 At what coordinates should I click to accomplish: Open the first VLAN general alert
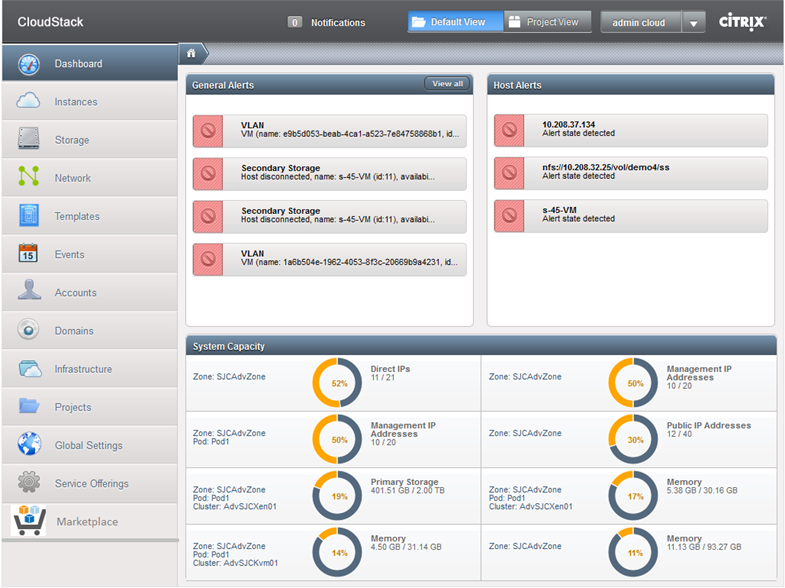point(329,131)
